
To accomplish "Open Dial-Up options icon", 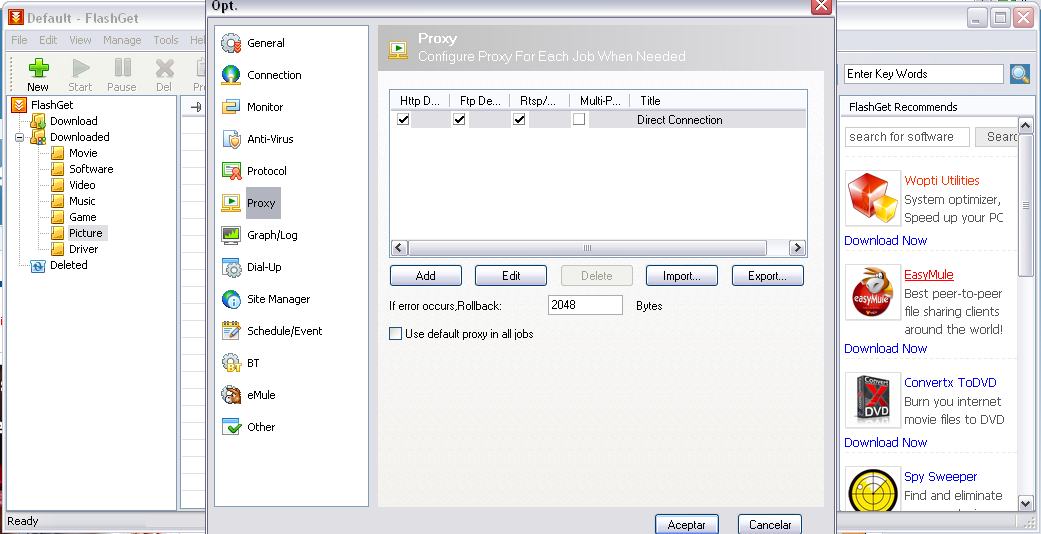I will pyautogui.click(x=231, y=267).
